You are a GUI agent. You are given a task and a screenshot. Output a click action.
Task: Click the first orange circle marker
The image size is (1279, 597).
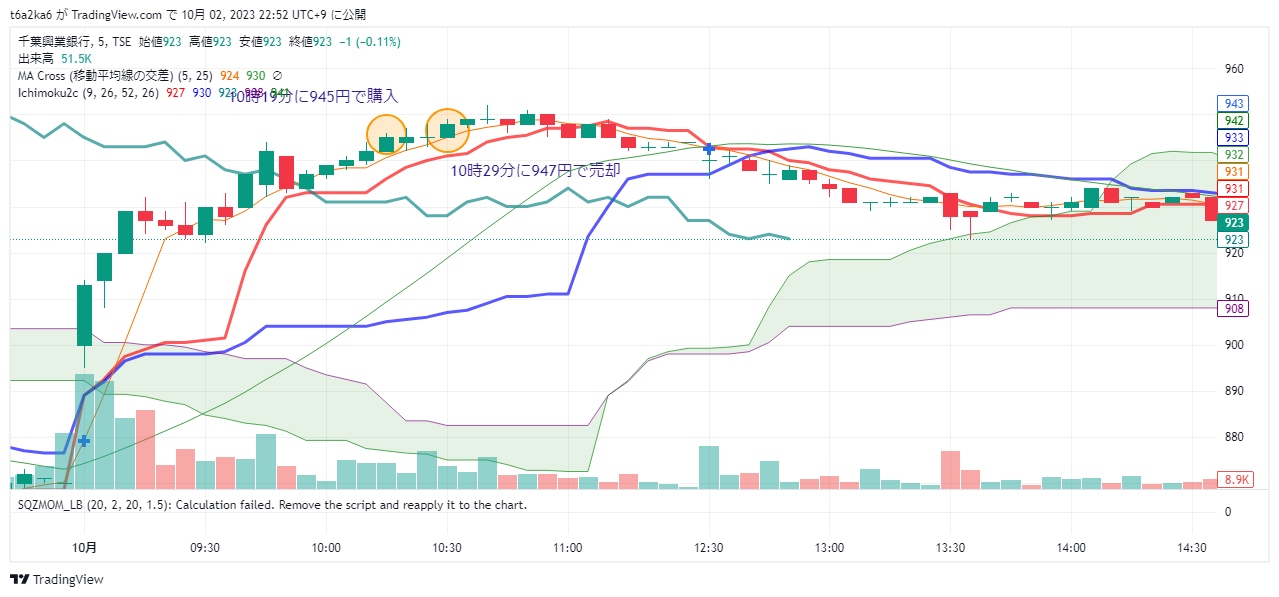point(386,135)
